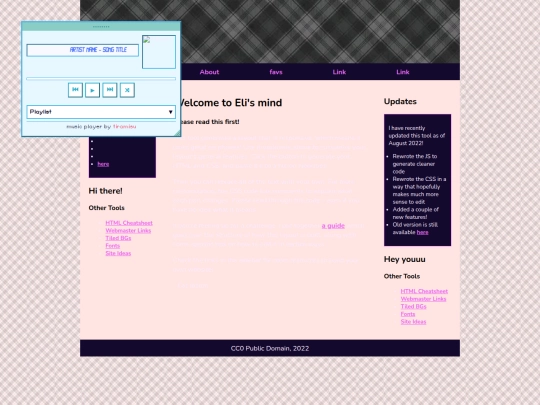The image size is (540, 405).
Task: Click 'Rewrote the JS' update bullet
Action: tap(415, 164)
